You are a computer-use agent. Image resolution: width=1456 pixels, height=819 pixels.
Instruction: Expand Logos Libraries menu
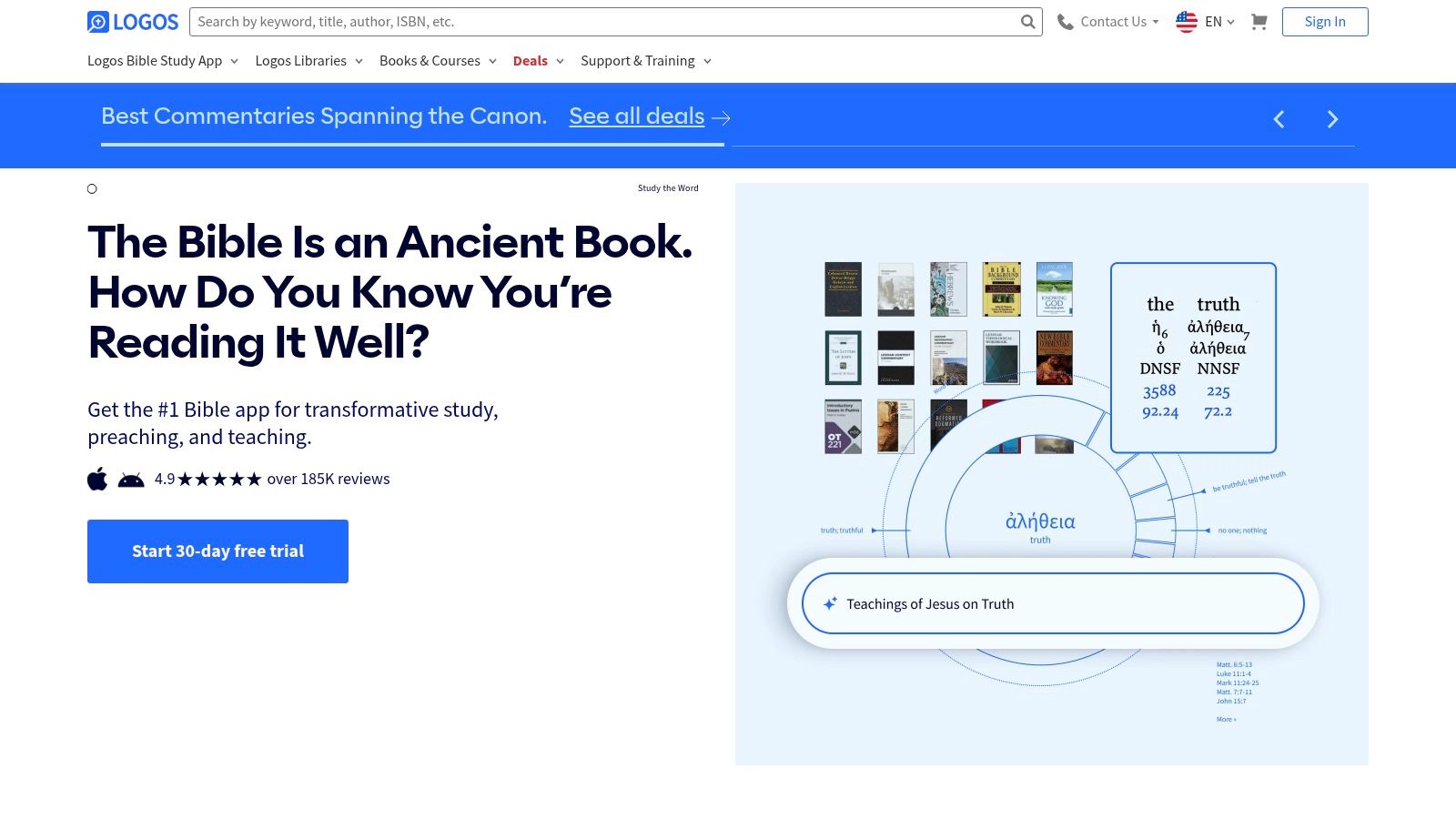point(309,61)
